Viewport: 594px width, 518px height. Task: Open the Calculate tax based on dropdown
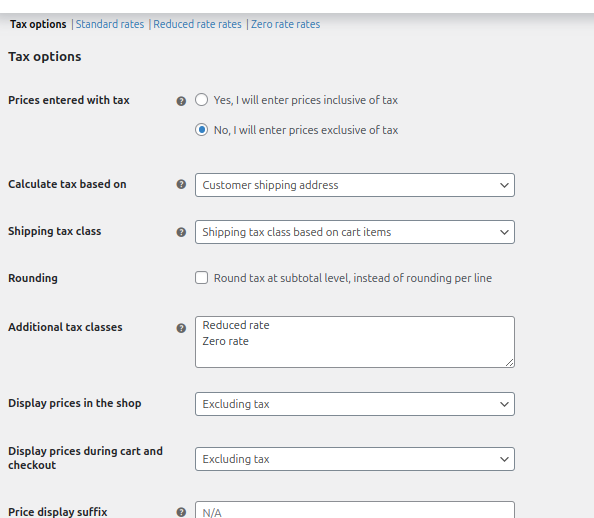point(355,185)
